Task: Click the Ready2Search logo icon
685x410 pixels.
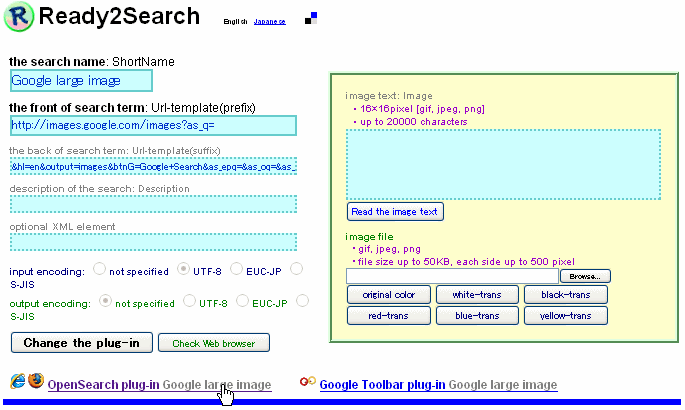Action: point(19,17)
